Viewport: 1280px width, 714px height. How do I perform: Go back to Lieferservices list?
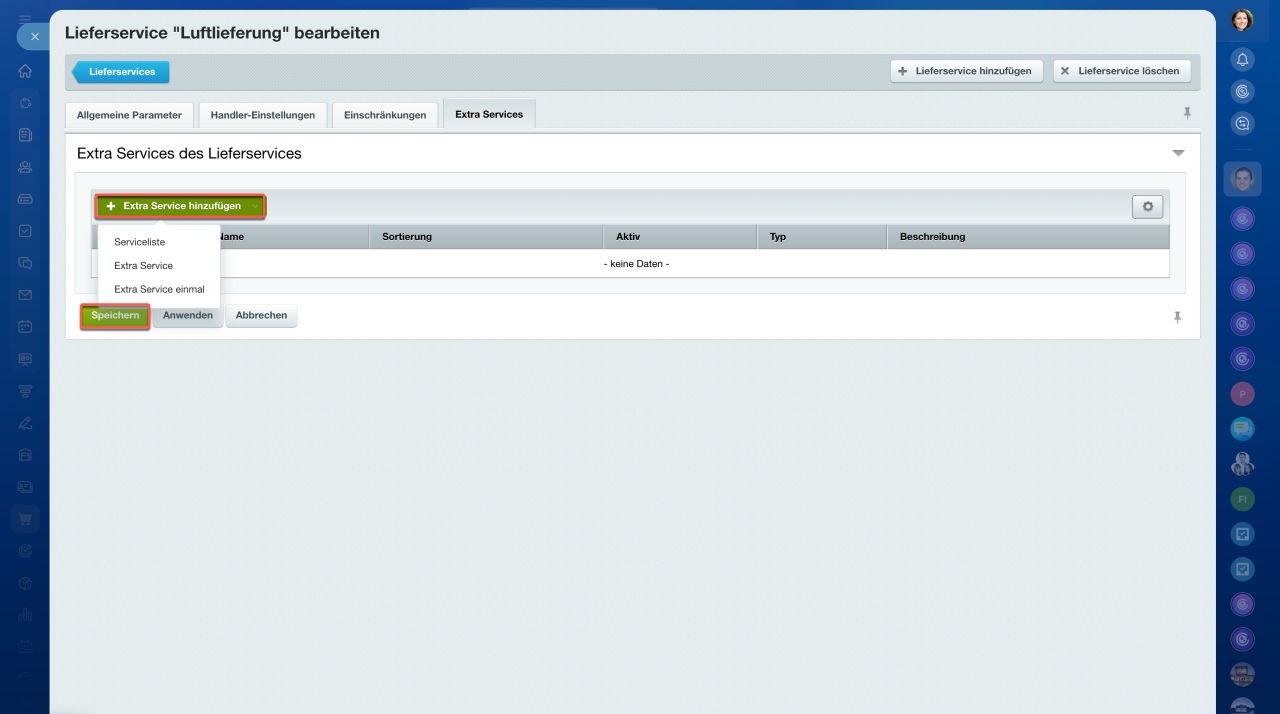(x=121, y=72)
